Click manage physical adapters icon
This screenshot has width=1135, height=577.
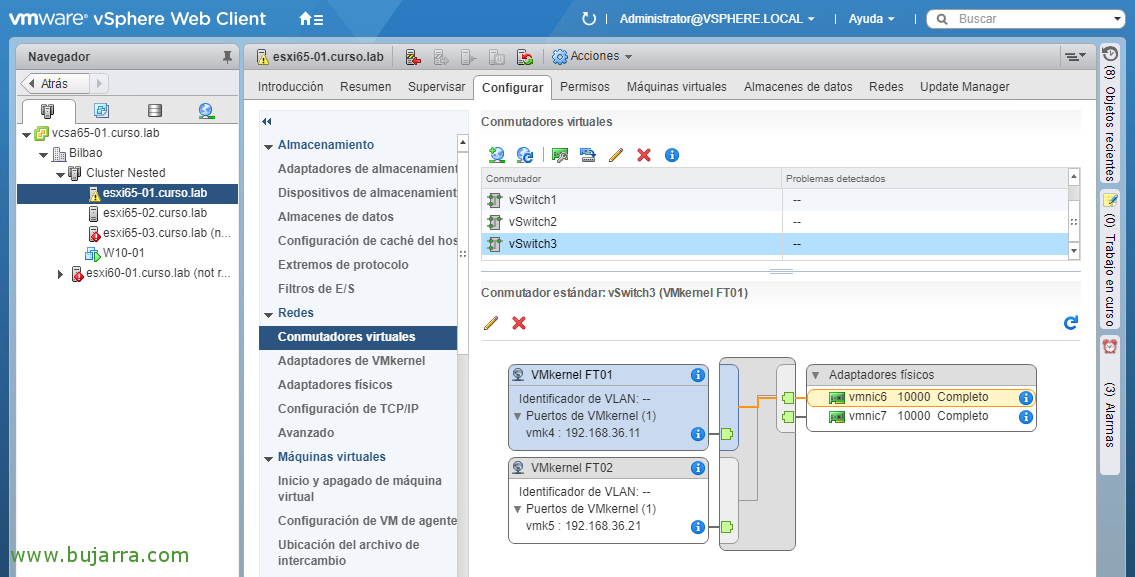pos(560,155)
